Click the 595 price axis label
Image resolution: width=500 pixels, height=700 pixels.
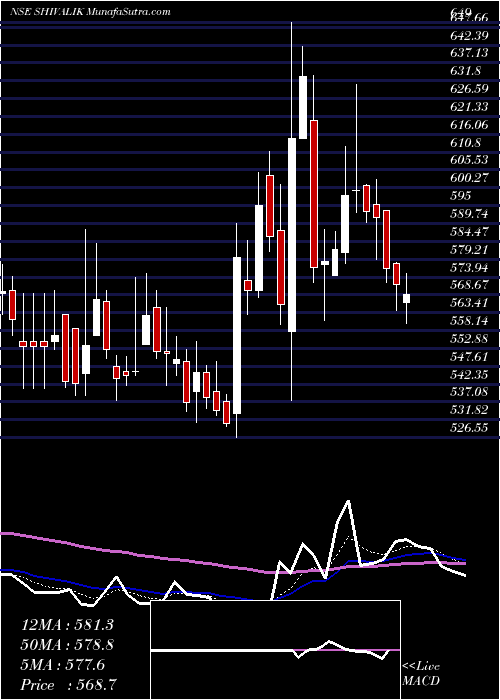461,196
